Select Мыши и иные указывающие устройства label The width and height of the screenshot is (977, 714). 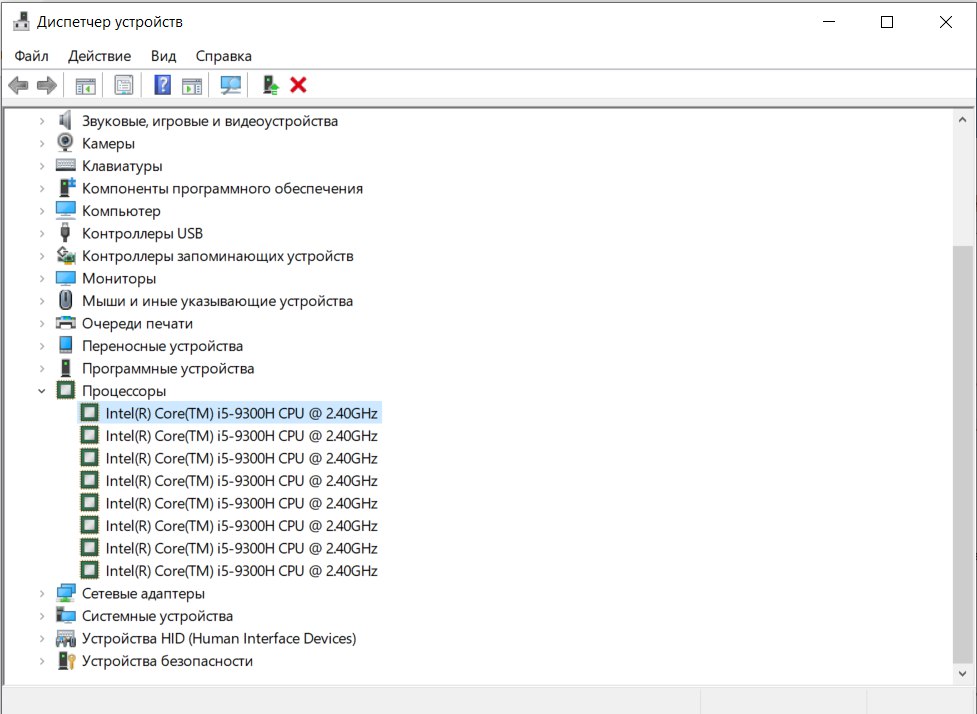click(x=217, y=301)
